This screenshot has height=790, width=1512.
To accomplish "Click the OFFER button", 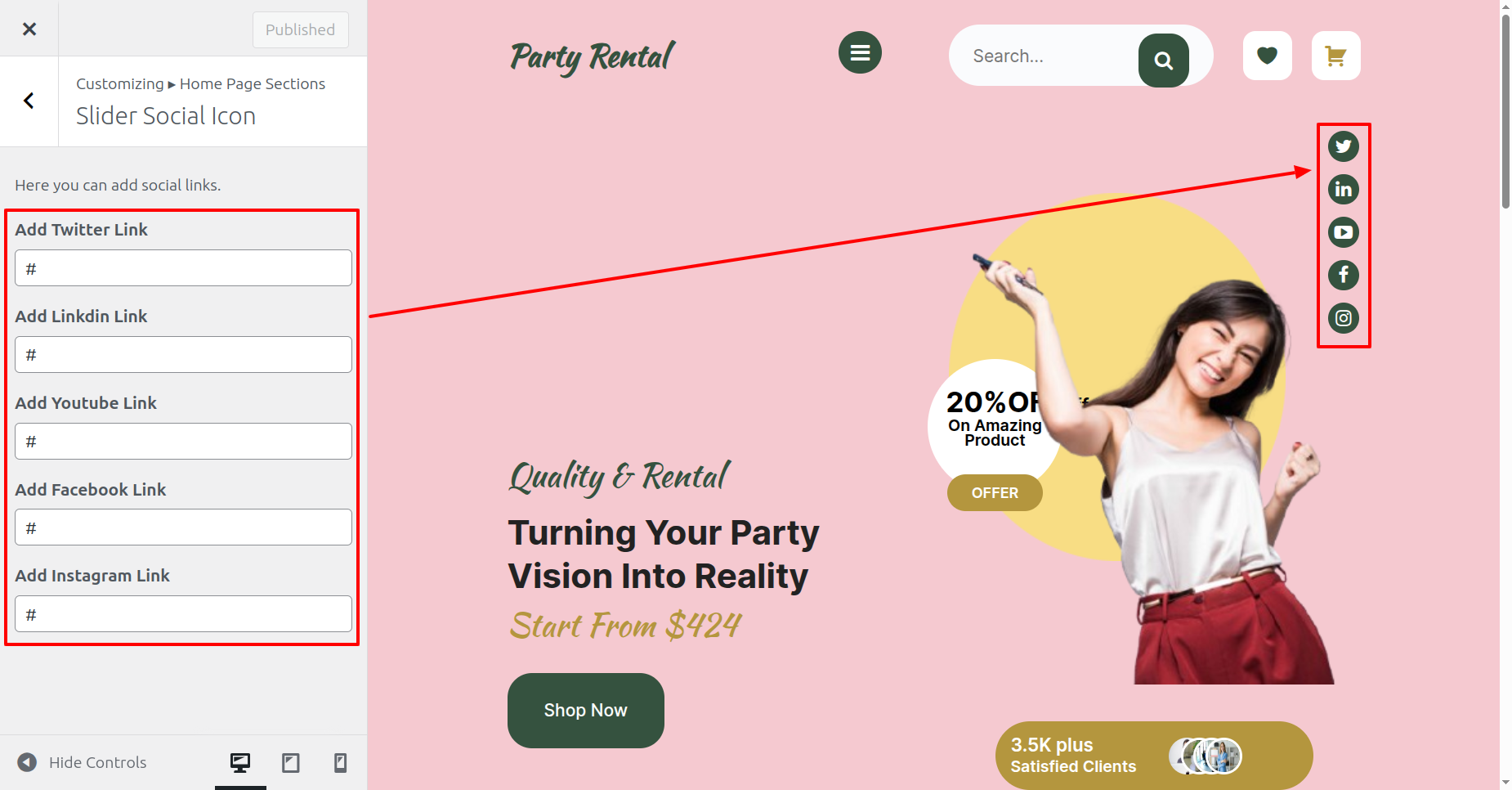I will tap(995, 492).
